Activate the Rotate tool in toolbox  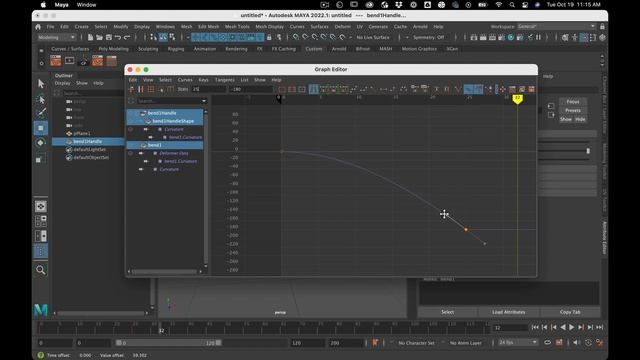pyautogui.click(x=41, y=143)
